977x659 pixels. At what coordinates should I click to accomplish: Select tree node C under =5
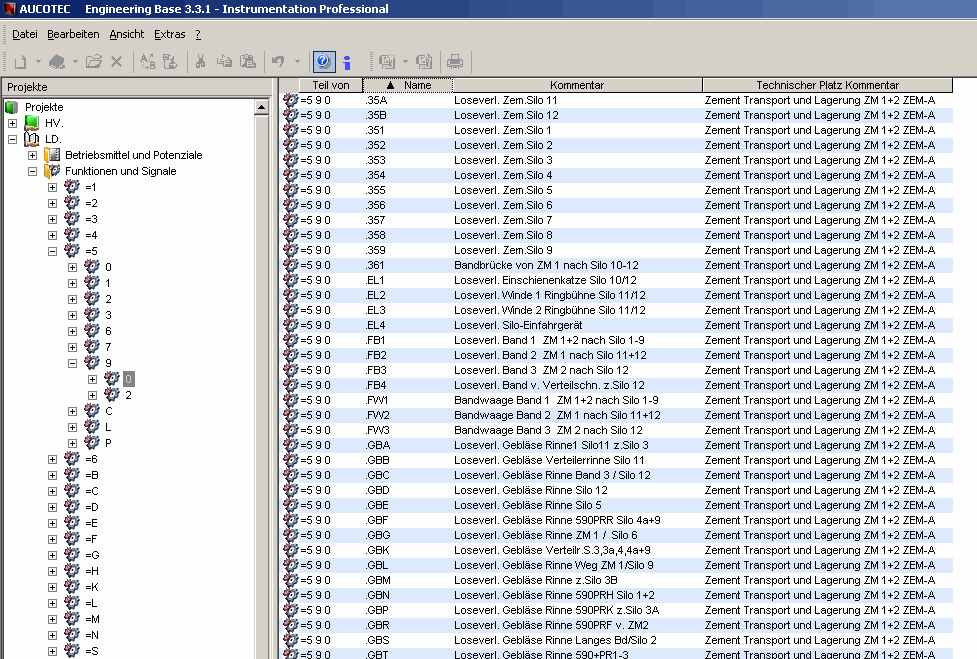[108, 411]
